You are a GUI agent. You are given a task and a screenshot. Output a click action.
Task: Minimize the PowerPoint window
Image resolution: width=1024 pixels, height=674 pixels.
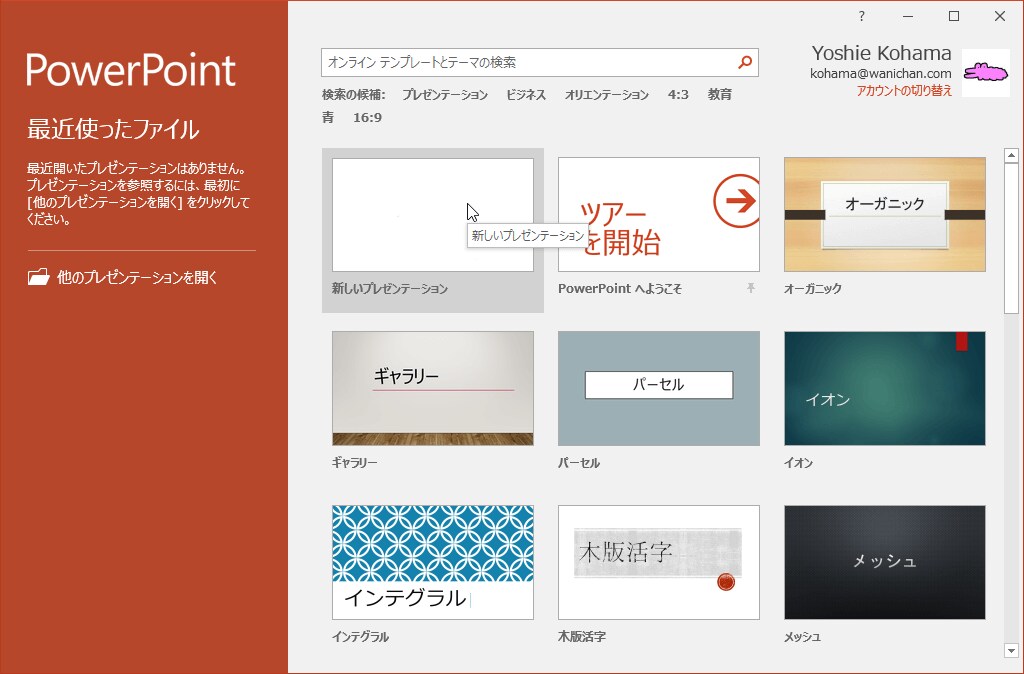908,16
